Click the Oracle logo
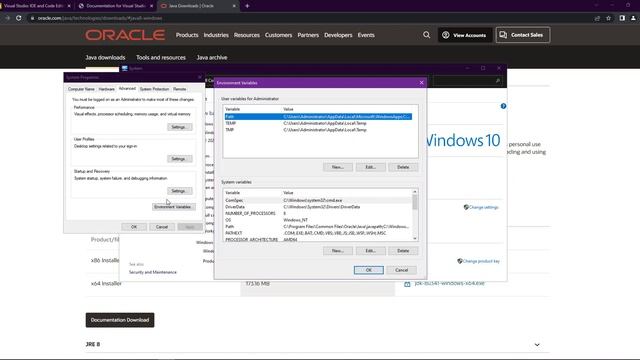This screenshot has width=640, height=360. click(125, 35)
